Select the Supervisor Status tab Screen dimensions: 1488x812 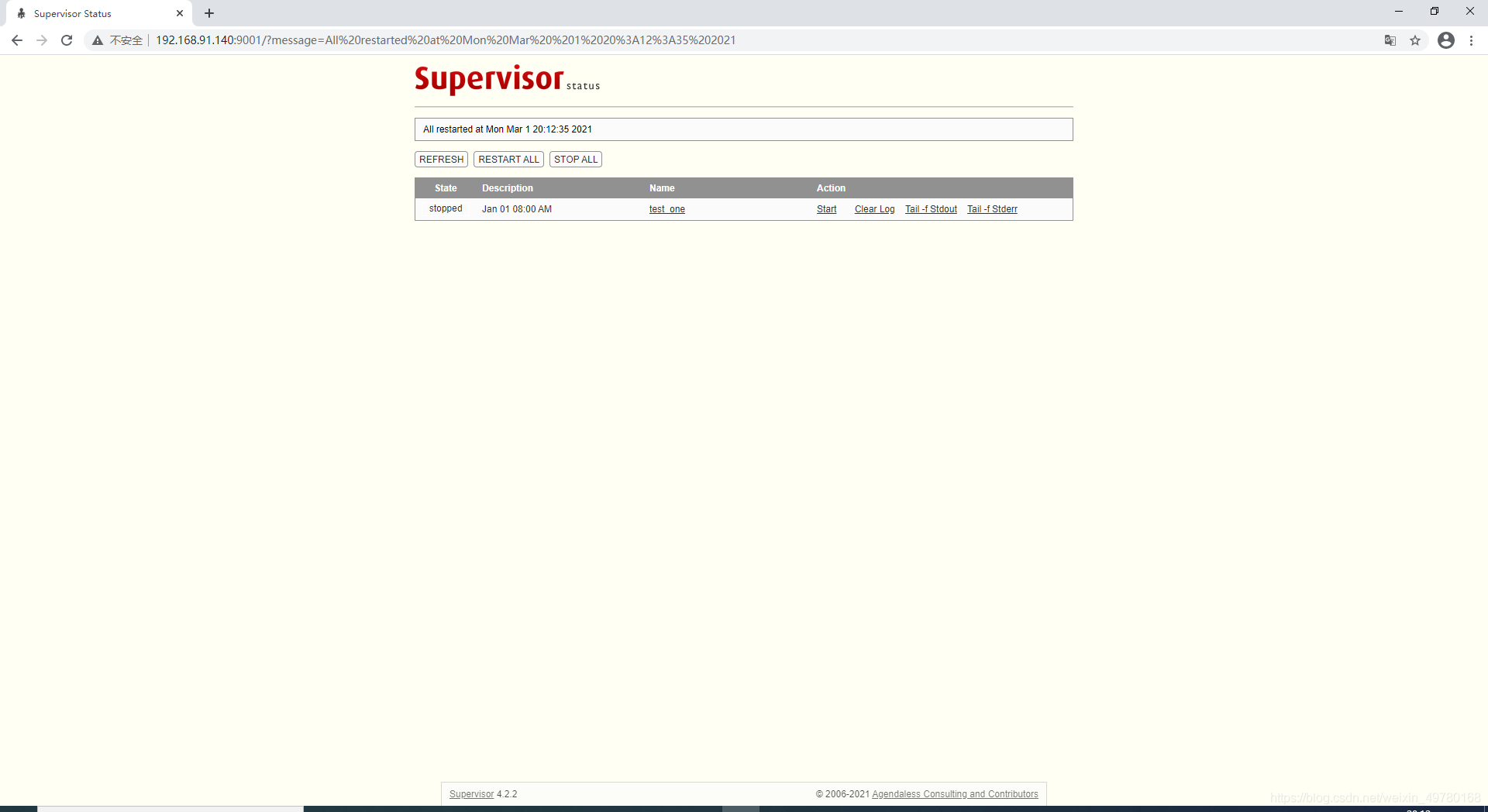point(99,14)
